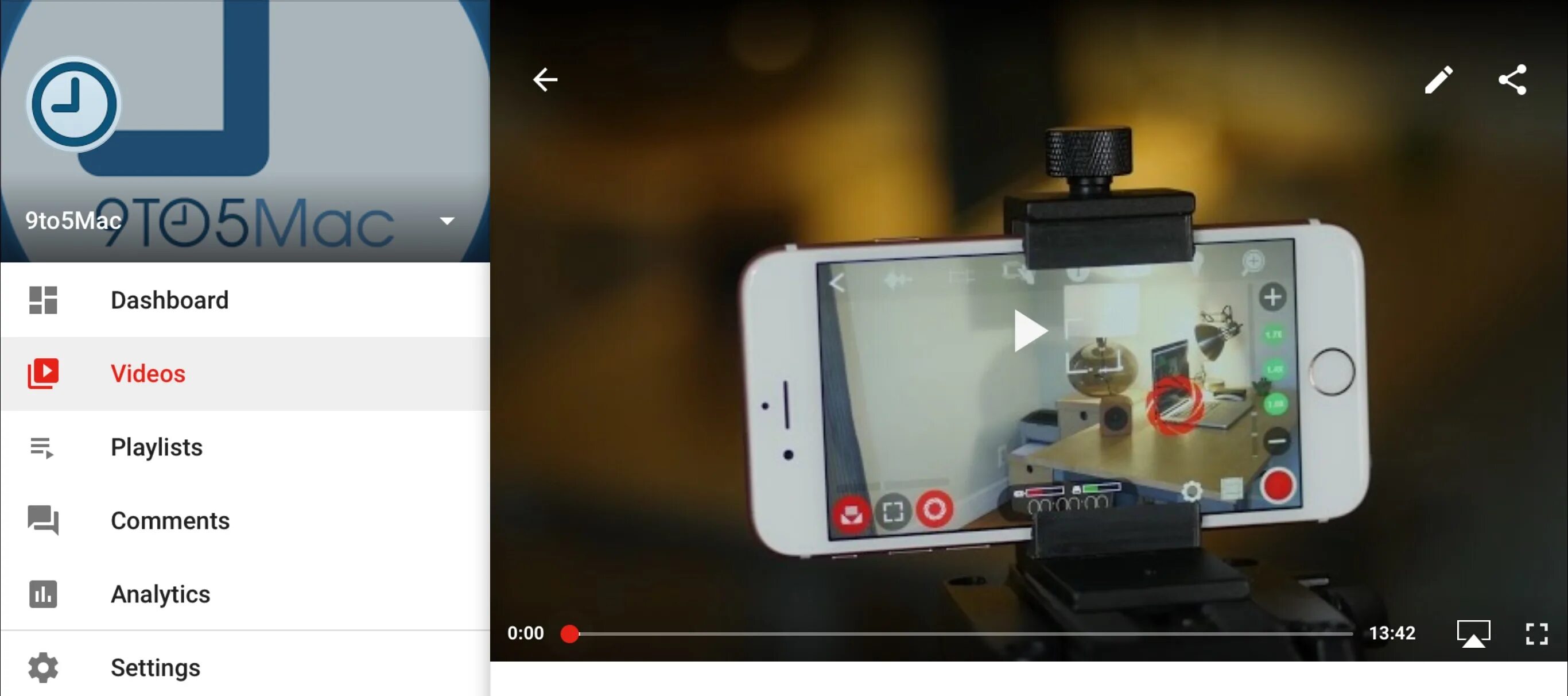Click the 9to5Mac channel dropdown arrow
This screenshot has width=1568, height=696.
tap(450, 221)
